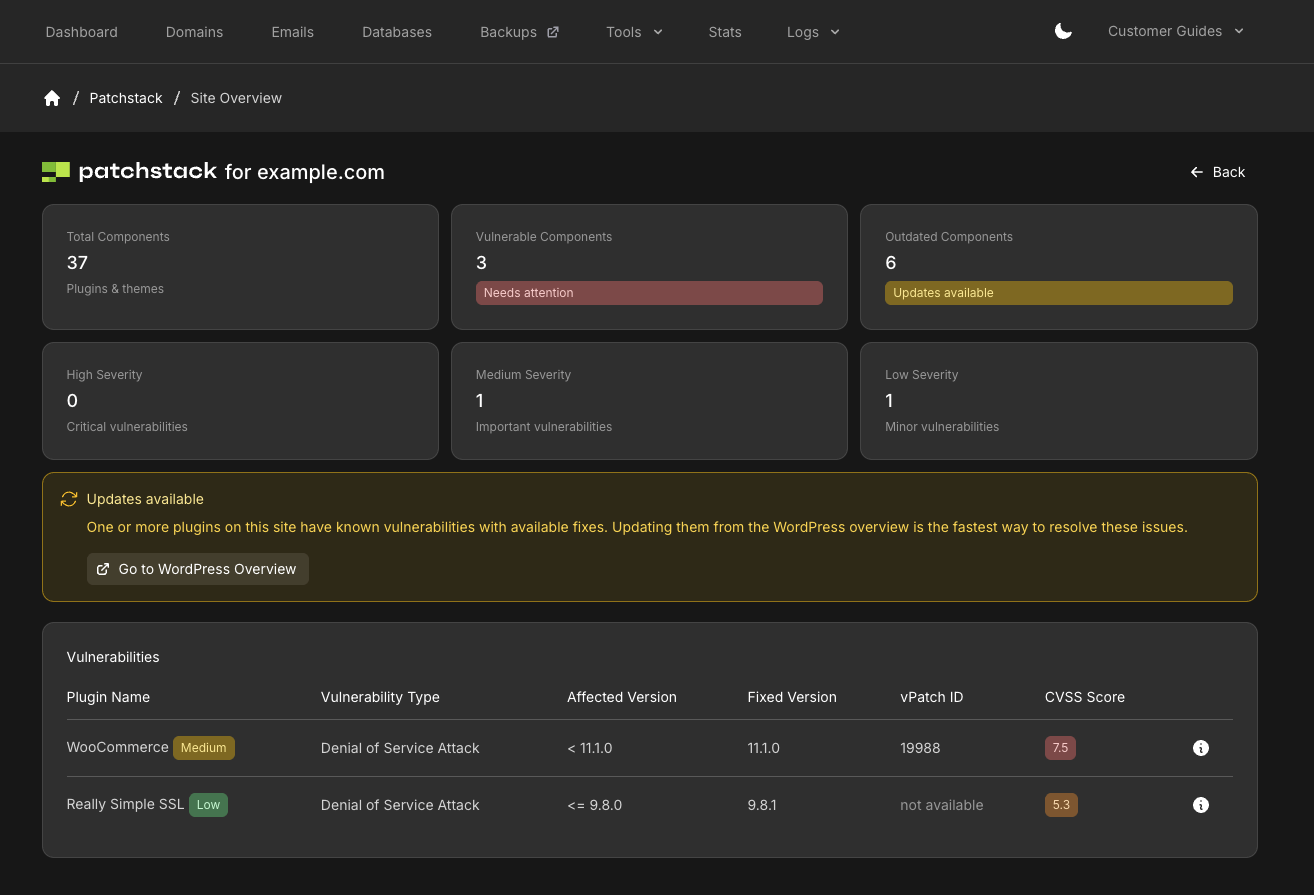Click the 'not available' vPatch text

[x=942, y=805]
